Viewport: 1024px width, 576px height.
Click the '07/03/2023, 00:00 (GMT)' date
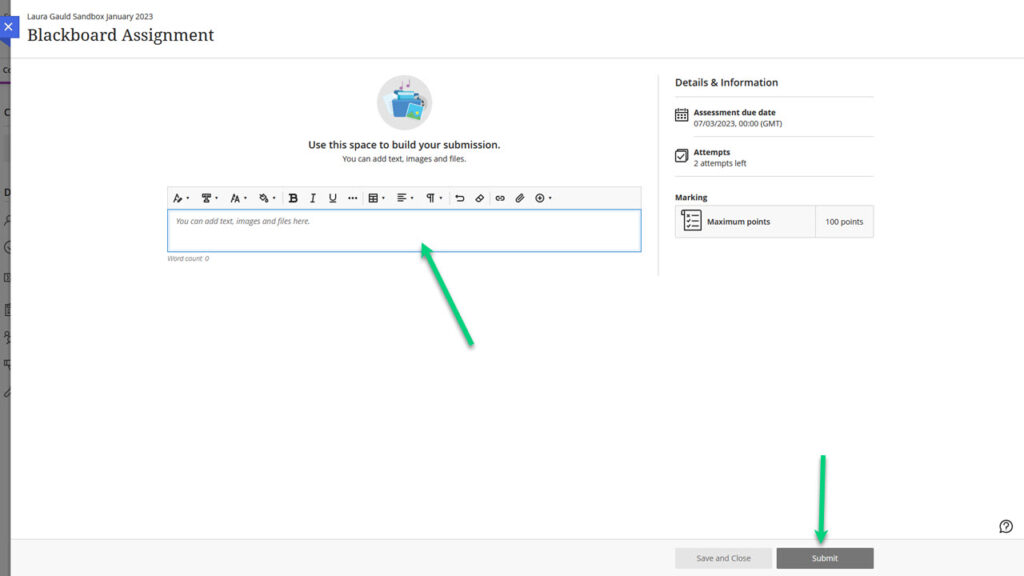738,123
